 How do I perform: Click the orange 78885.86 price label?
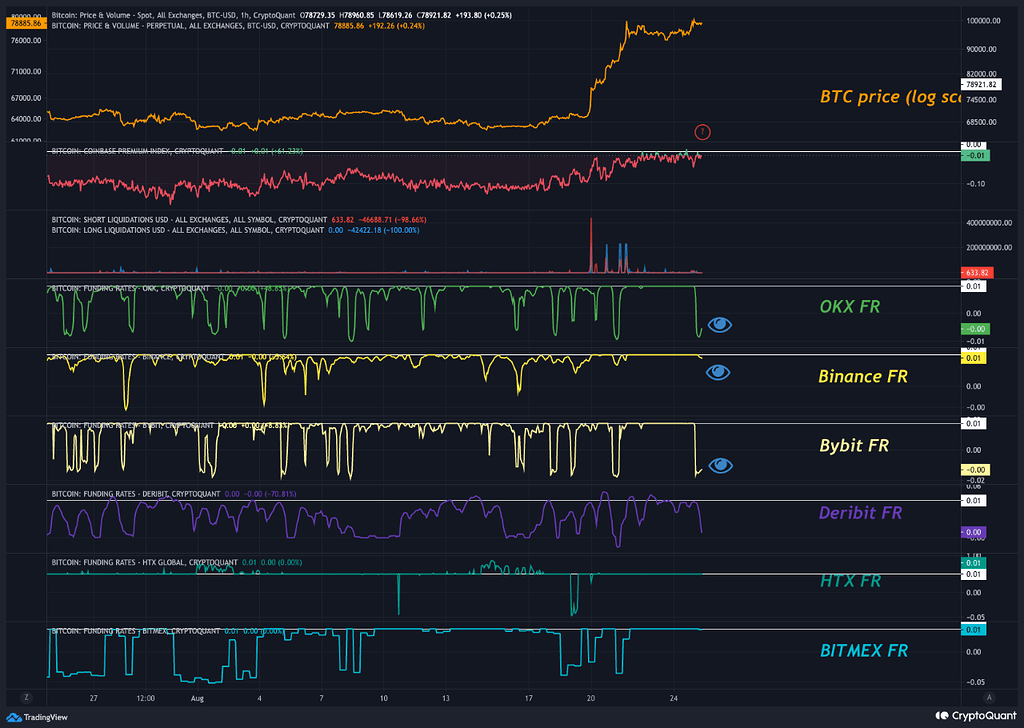tap(26, 23)
